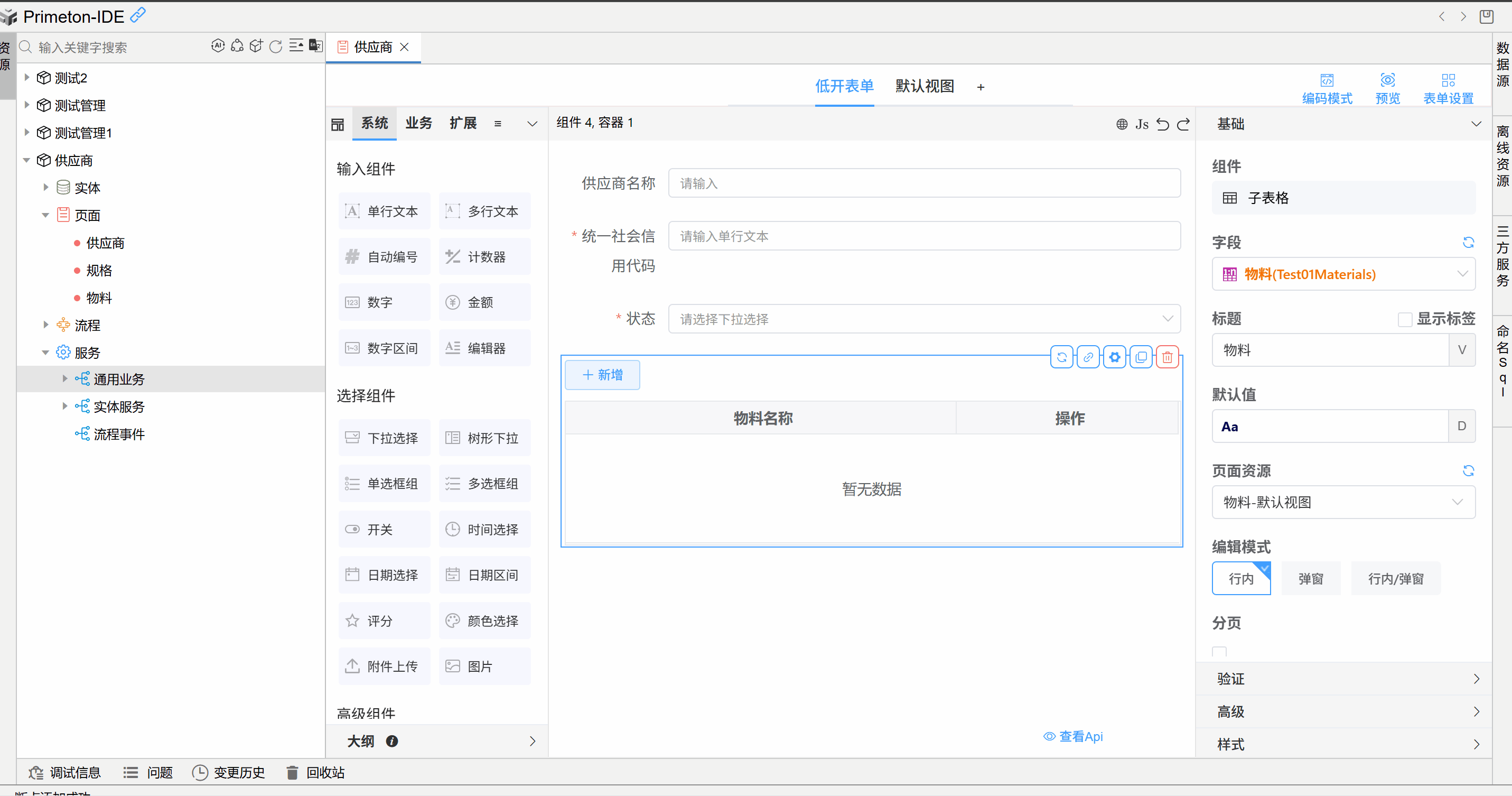Click the 状态 dropdown field on the form
This screenshot has width=1512, height=796.
[x=925, y=319]
